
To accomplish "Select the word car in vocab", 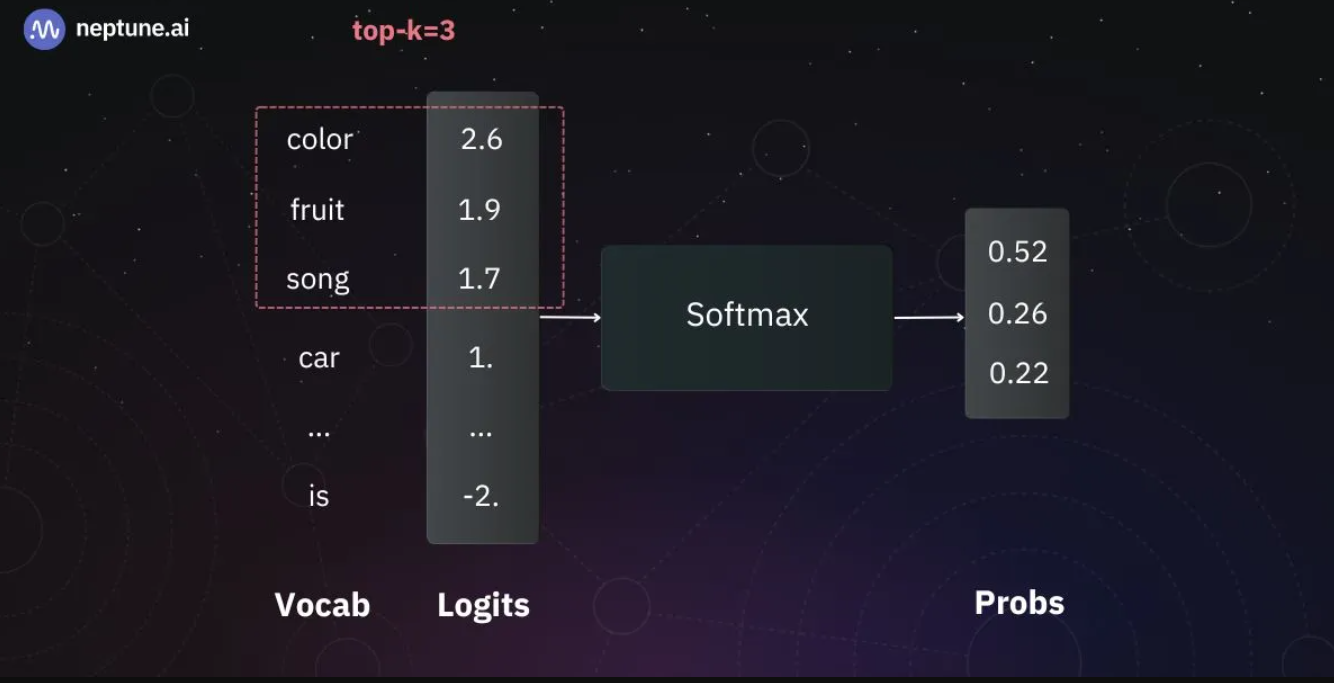I will (319, 358).
